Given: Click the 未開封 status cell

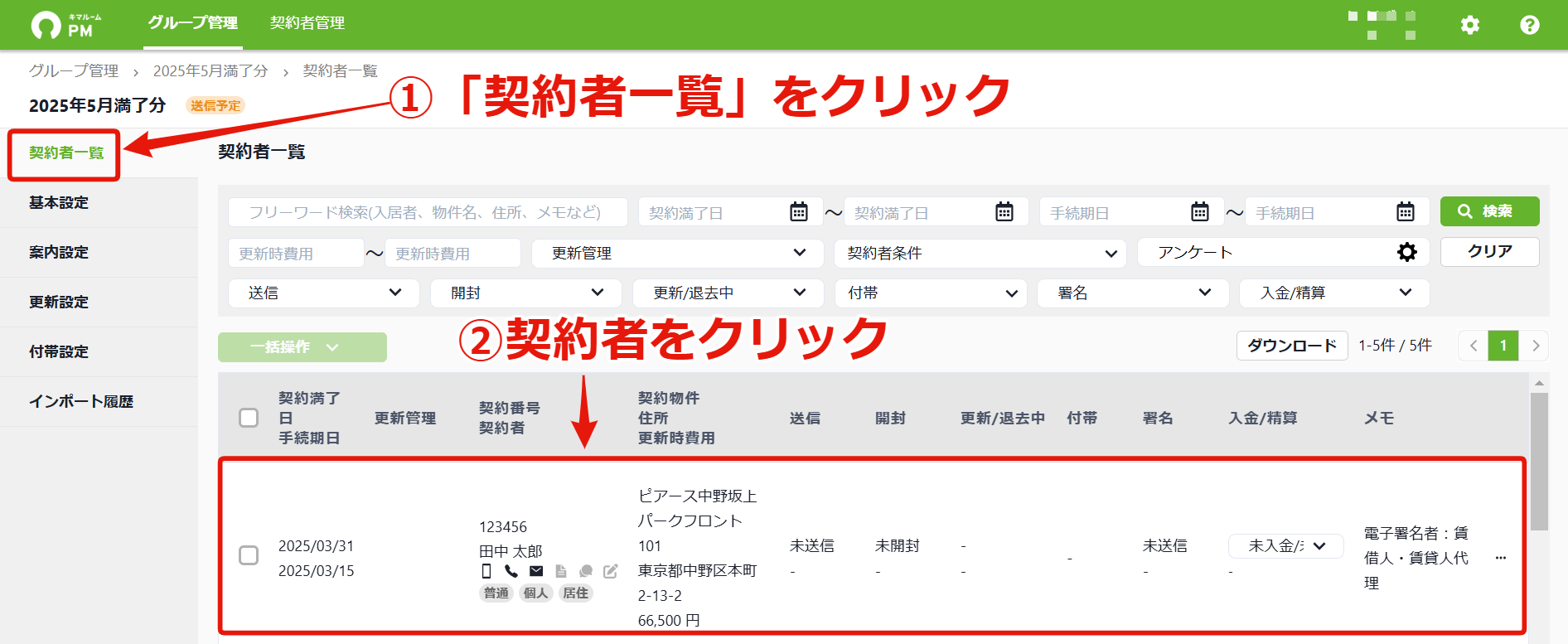Looking at the screenshot, I should point(898,546).
